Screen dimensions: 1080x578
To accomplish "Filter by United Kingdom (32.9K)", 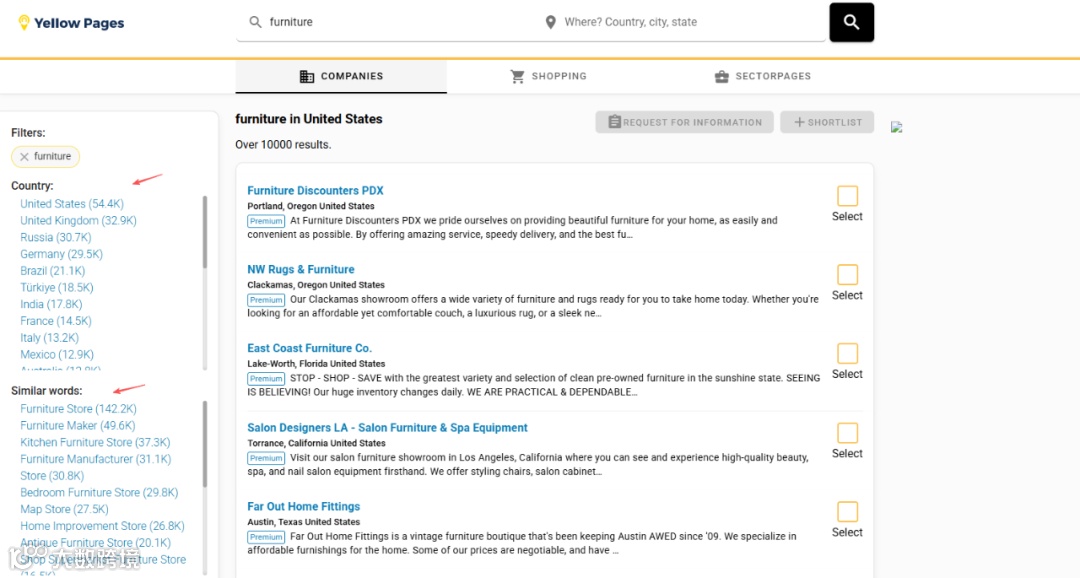I will point(79,220).
